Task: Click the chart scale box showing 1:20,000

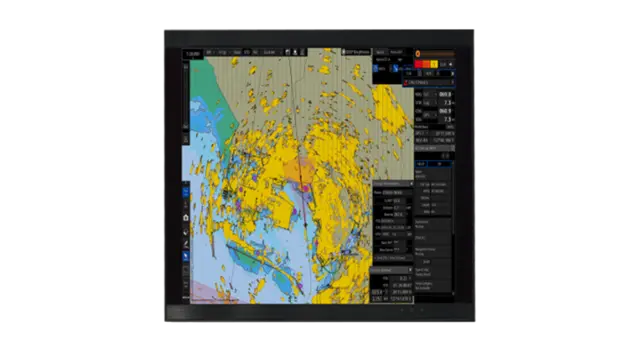Action: pos(192,54)
